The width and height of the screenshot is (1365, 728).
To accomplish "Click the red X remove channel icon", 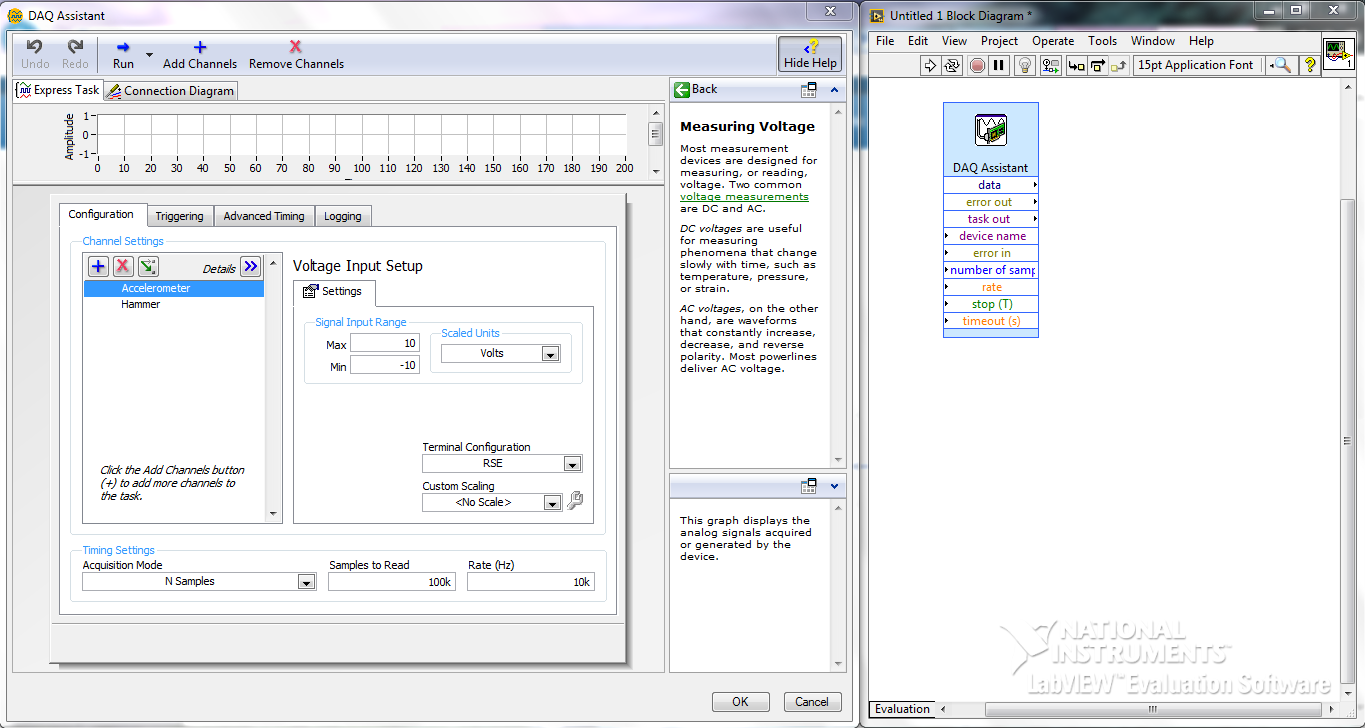I will point(123,266).
